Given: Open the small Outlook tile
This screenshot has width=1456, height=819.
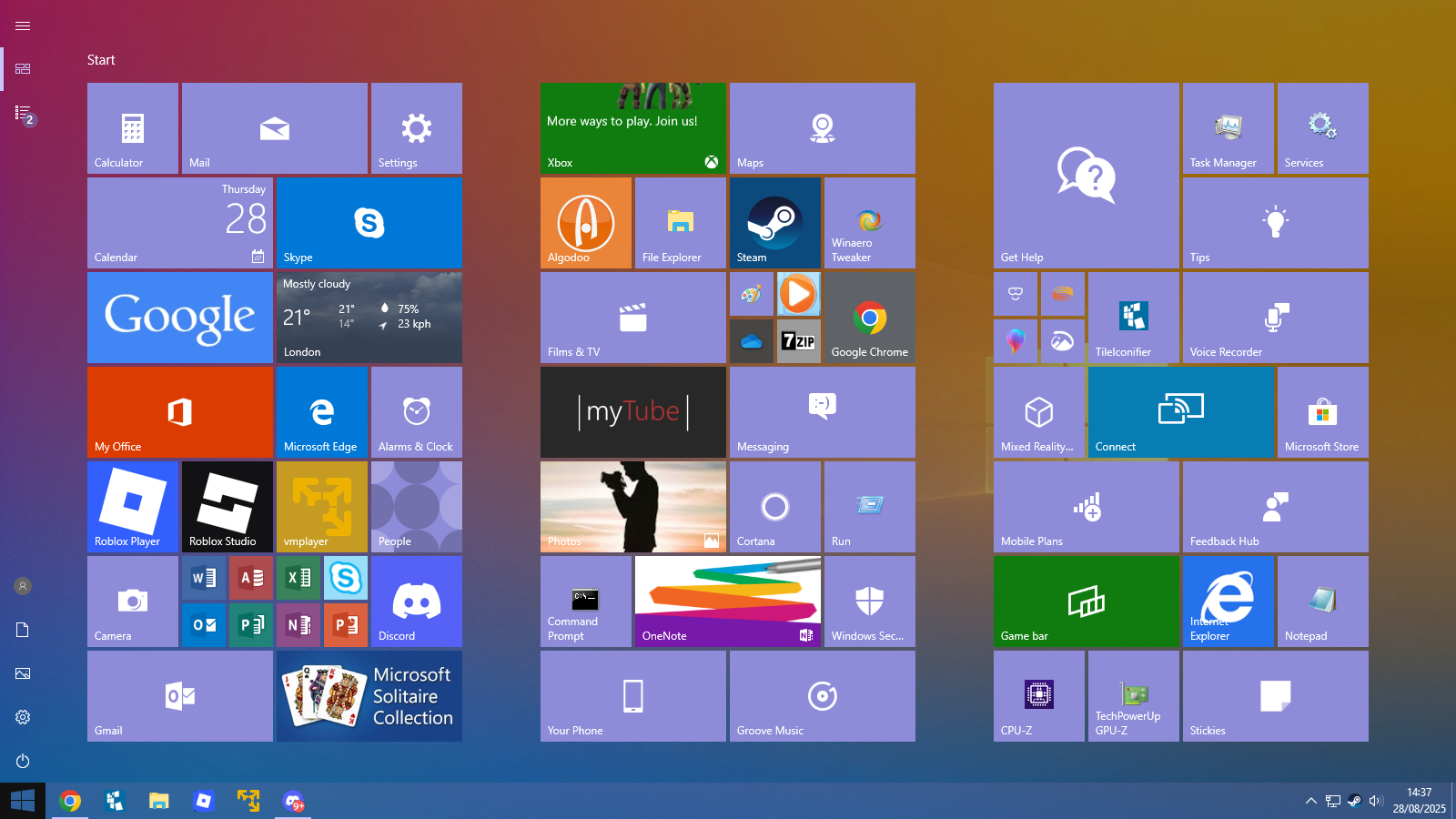Looking at the screenshot, I should click(x=204, y=625).
